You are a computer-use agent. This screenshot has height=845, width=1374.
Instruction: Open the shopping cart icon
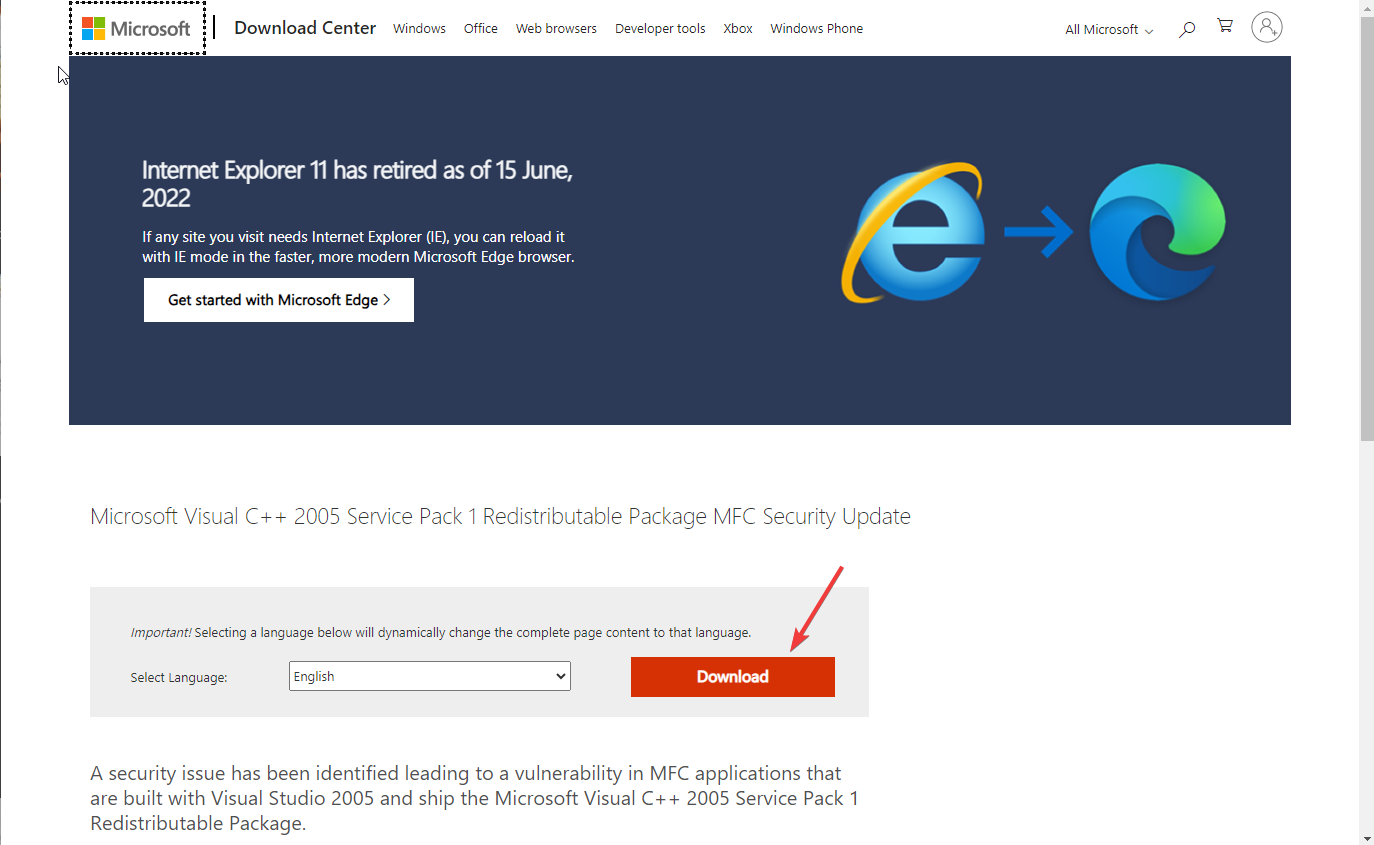point(1225,27)
